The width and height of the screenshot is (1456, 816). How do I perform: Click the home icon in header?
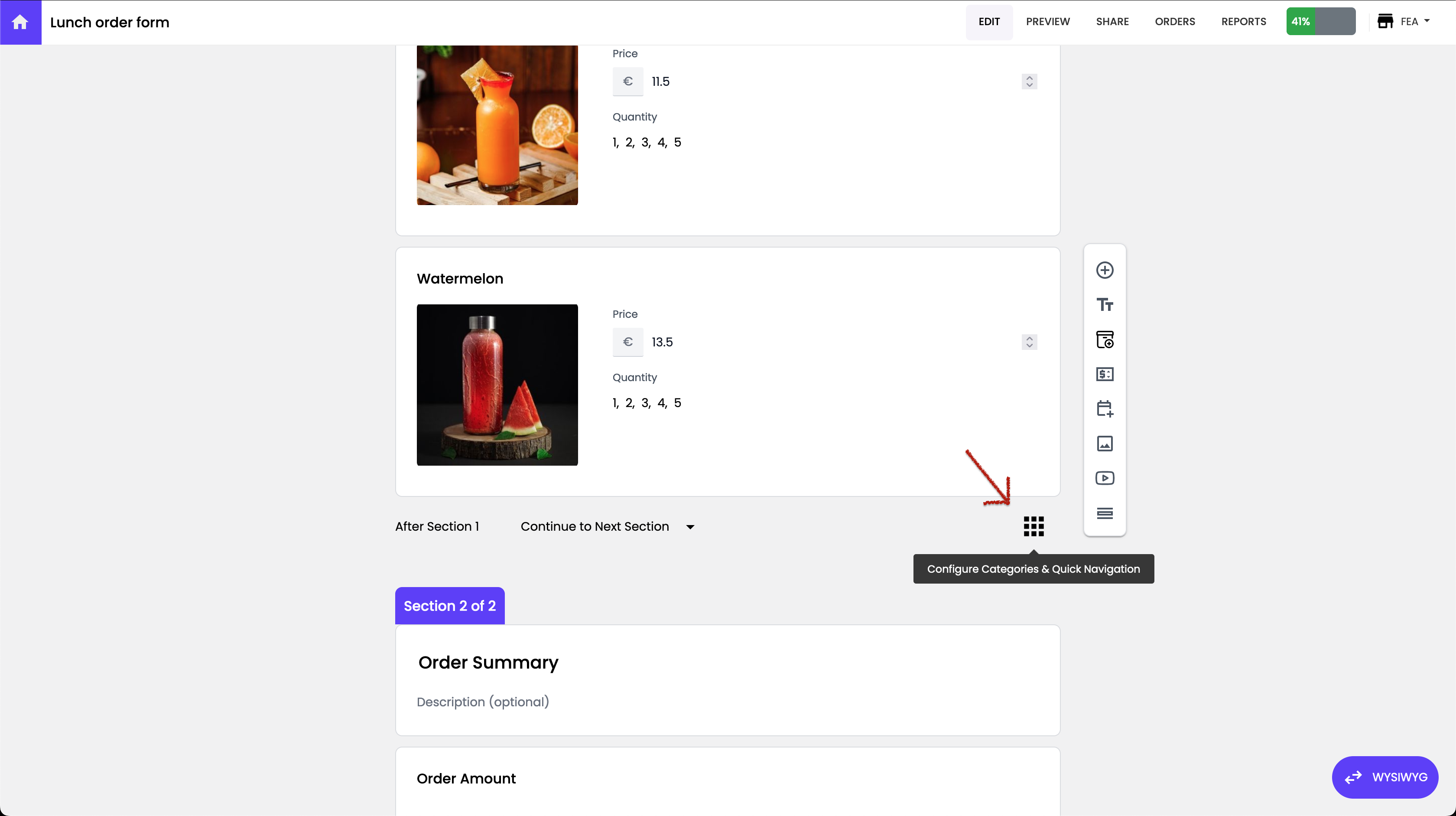pyautogui.click(x=20, y=22)
